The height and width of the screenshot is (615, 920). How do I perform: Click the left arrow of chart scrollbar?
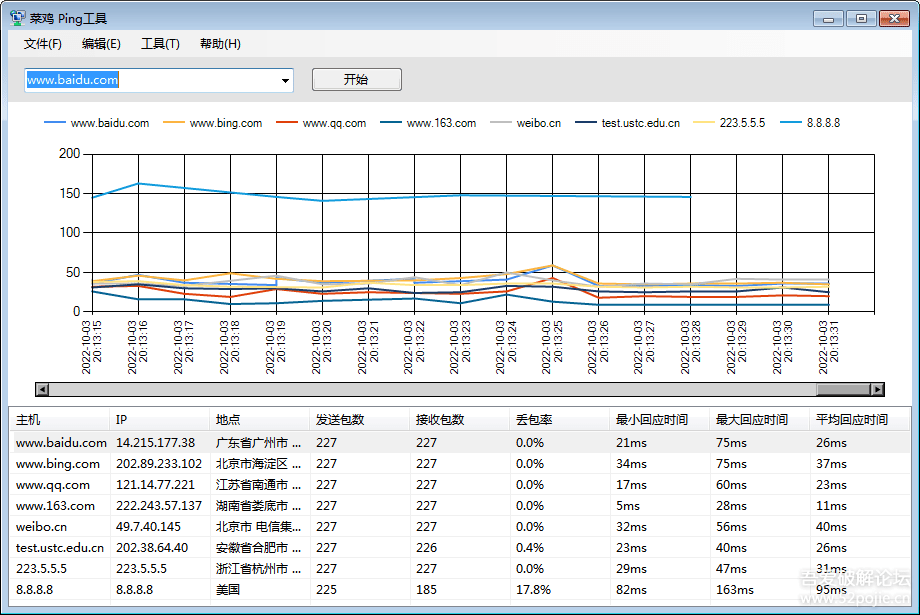pos(42,390)
